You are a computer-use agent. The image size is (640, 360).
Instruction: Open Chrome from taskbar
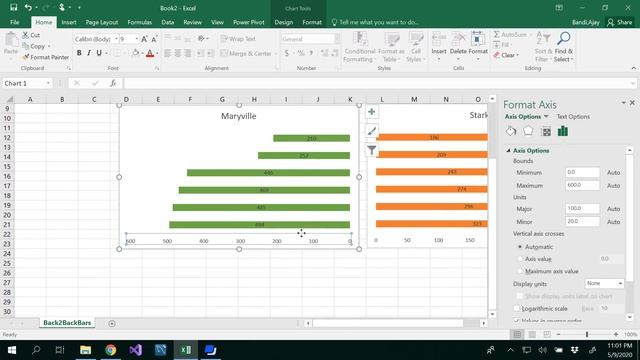coord(110,350)
